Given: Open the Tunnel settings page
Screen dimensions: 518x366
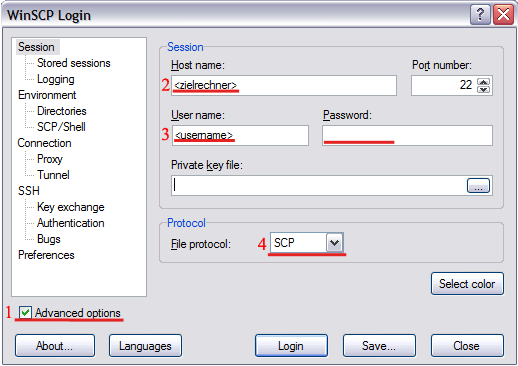Looking at the screenshot, I should click(53, 175).
